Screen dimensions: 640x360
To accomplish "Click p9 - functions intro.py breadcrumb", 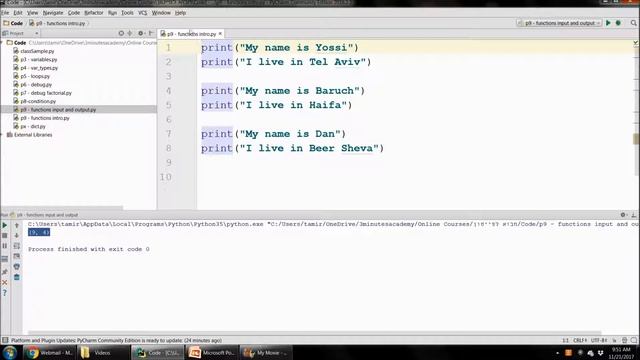I will (x=57, y=23).
